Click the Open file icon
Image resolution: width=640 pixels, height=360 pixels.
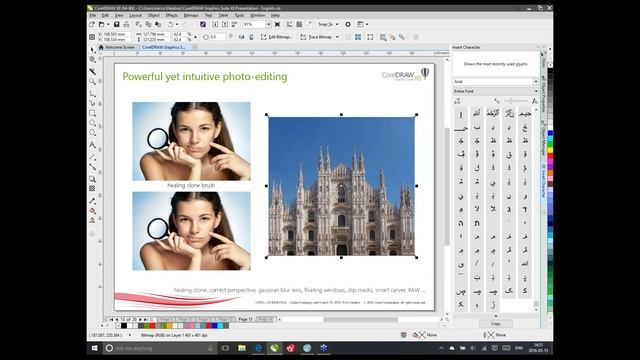pyautogui.click(x=102, y=24)
